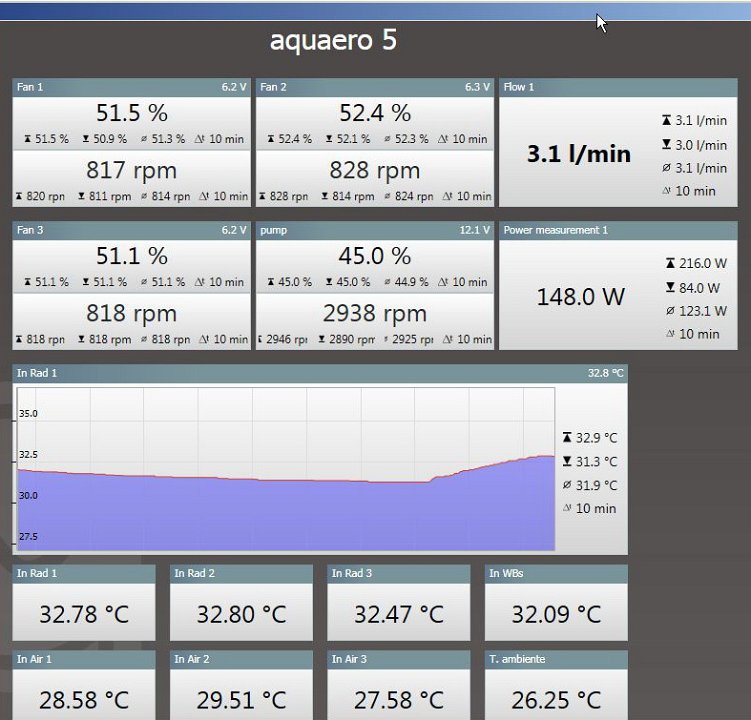Click the In Air 2 29.51 °C reading
Screen dimensions: 751x720
(x=241, y=700)
